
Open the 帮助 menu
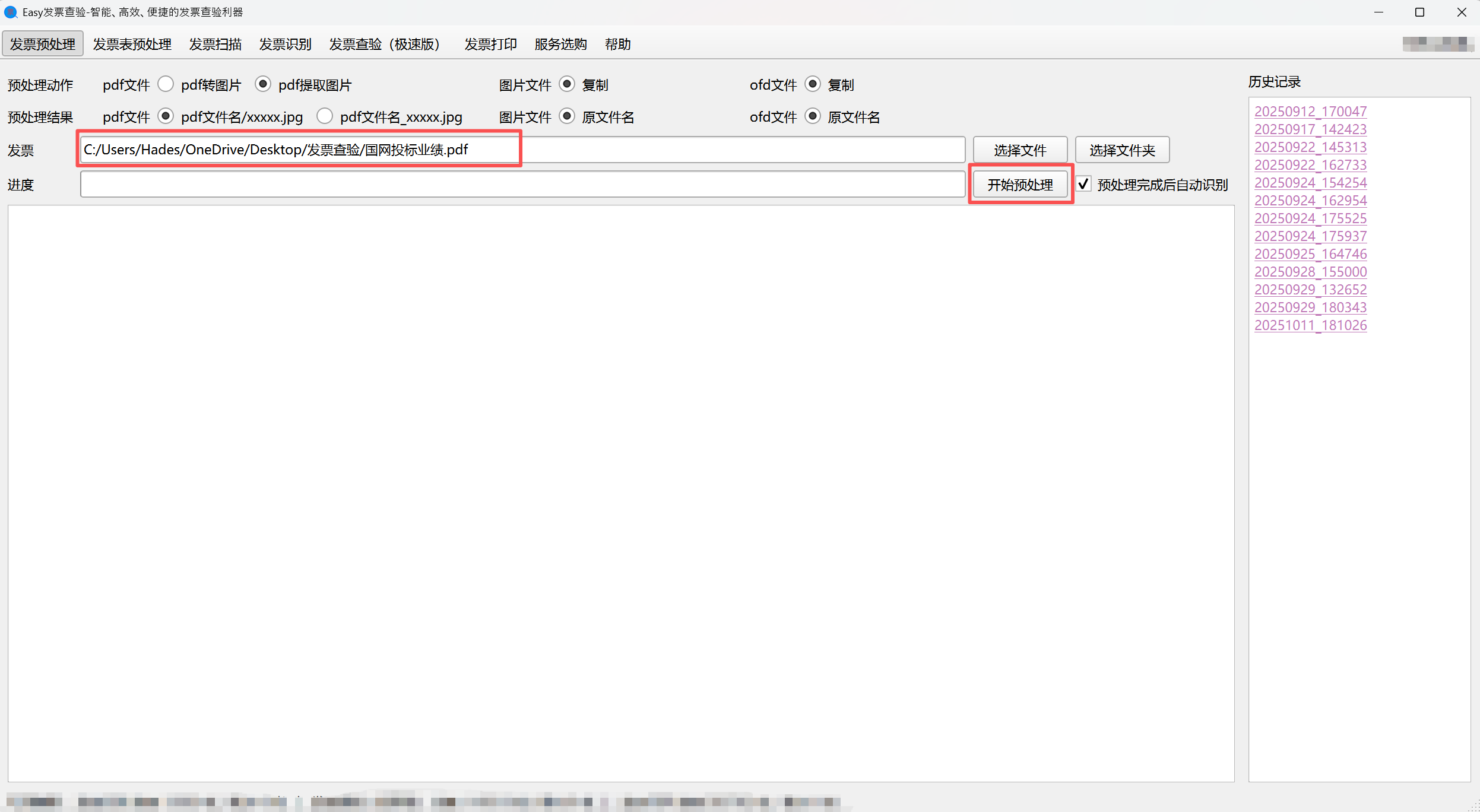click(617, 44)
